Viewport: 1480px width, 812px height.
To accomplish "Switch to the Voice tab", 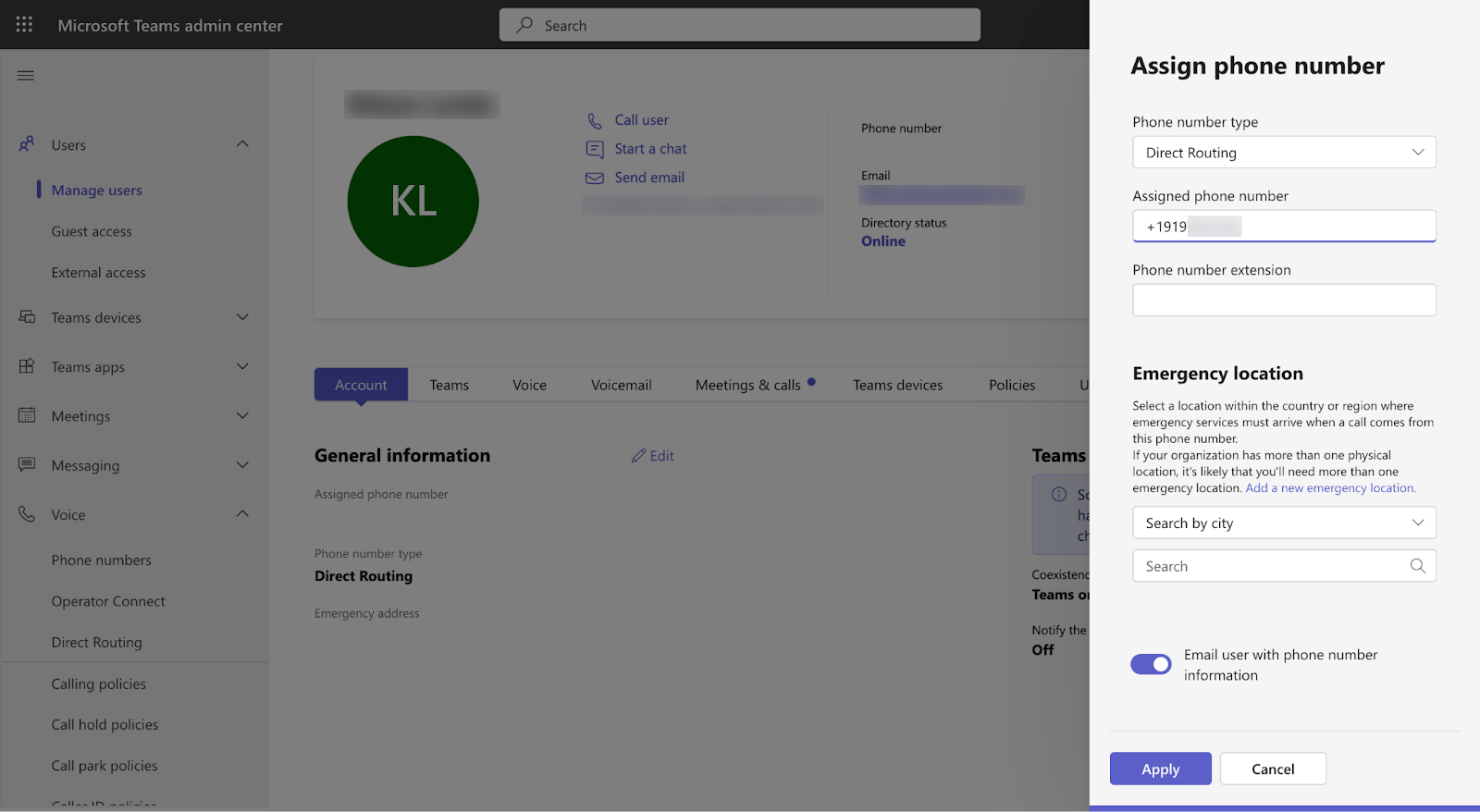I will coord(529,385).
